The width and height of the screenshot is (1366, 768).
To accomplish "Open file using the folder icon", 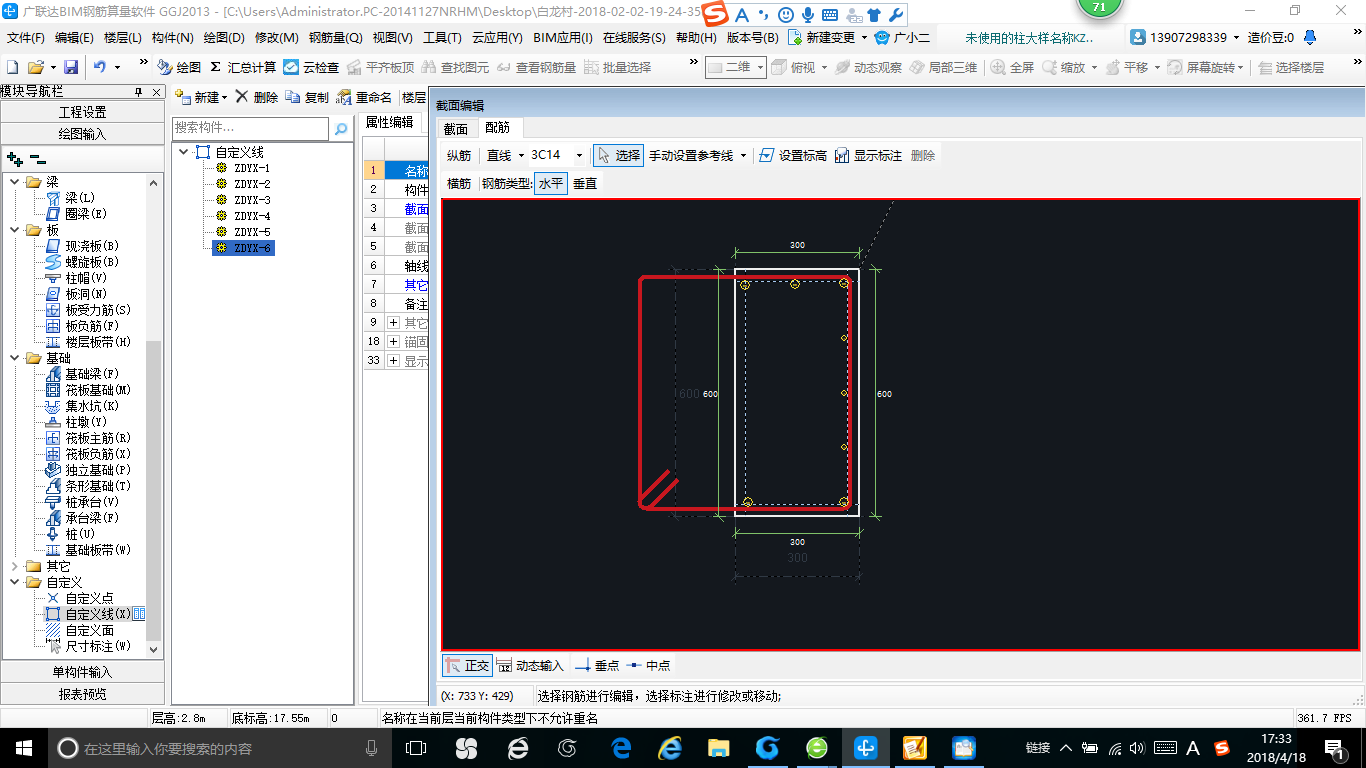I will (35, 67).
